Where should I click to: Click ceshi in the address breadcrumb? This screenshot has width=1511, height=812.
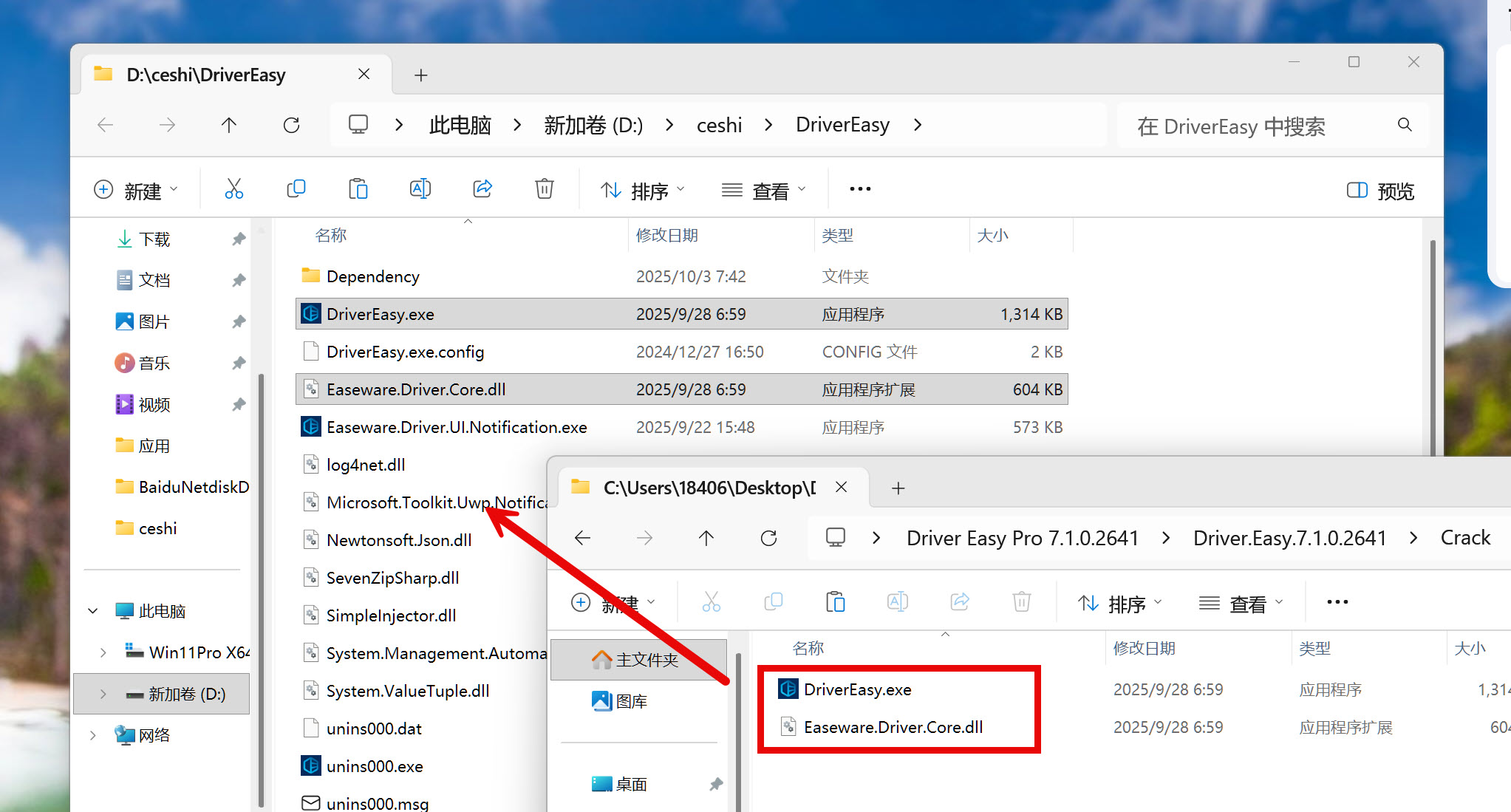718,125
